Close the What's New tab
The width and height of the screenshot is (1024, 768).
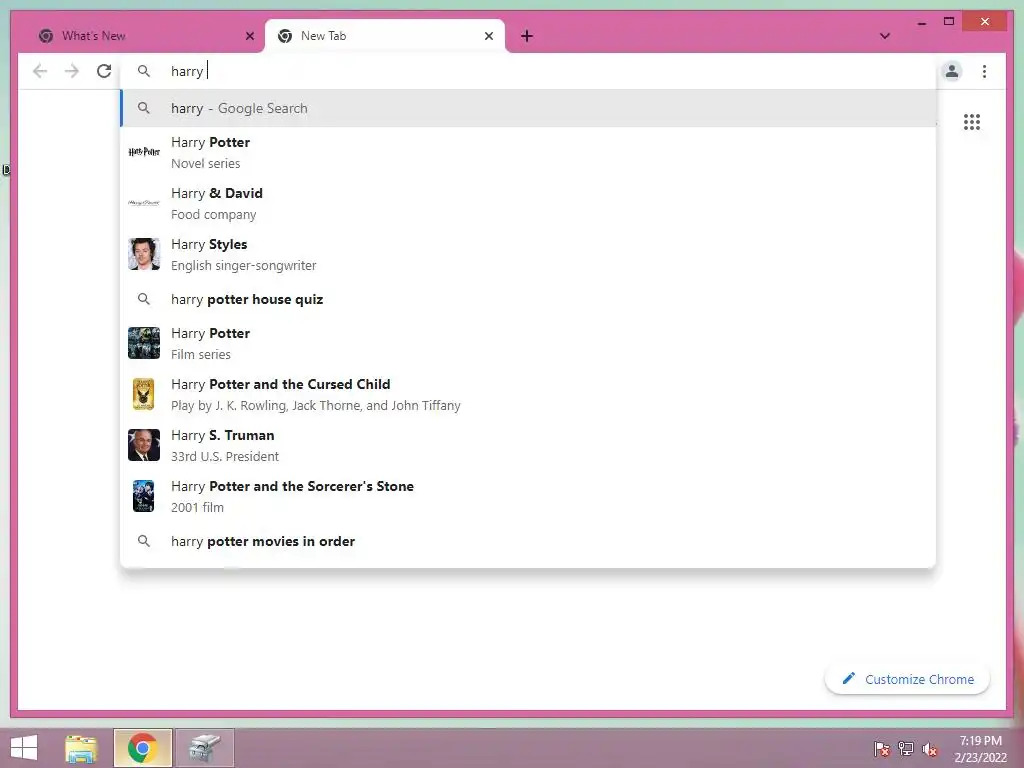click(x=249, y=36)
